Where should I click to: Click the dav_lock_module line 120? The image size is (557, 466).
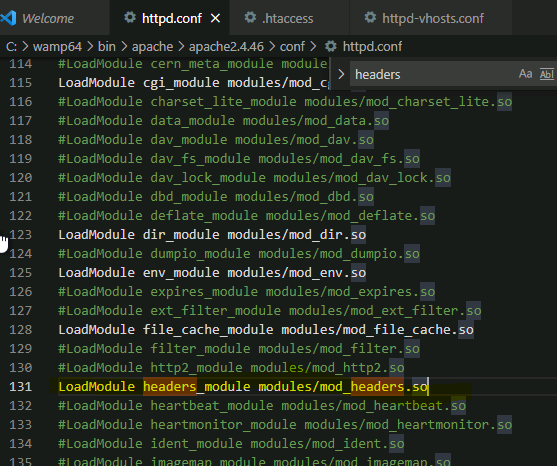click(x=254, y=178)
